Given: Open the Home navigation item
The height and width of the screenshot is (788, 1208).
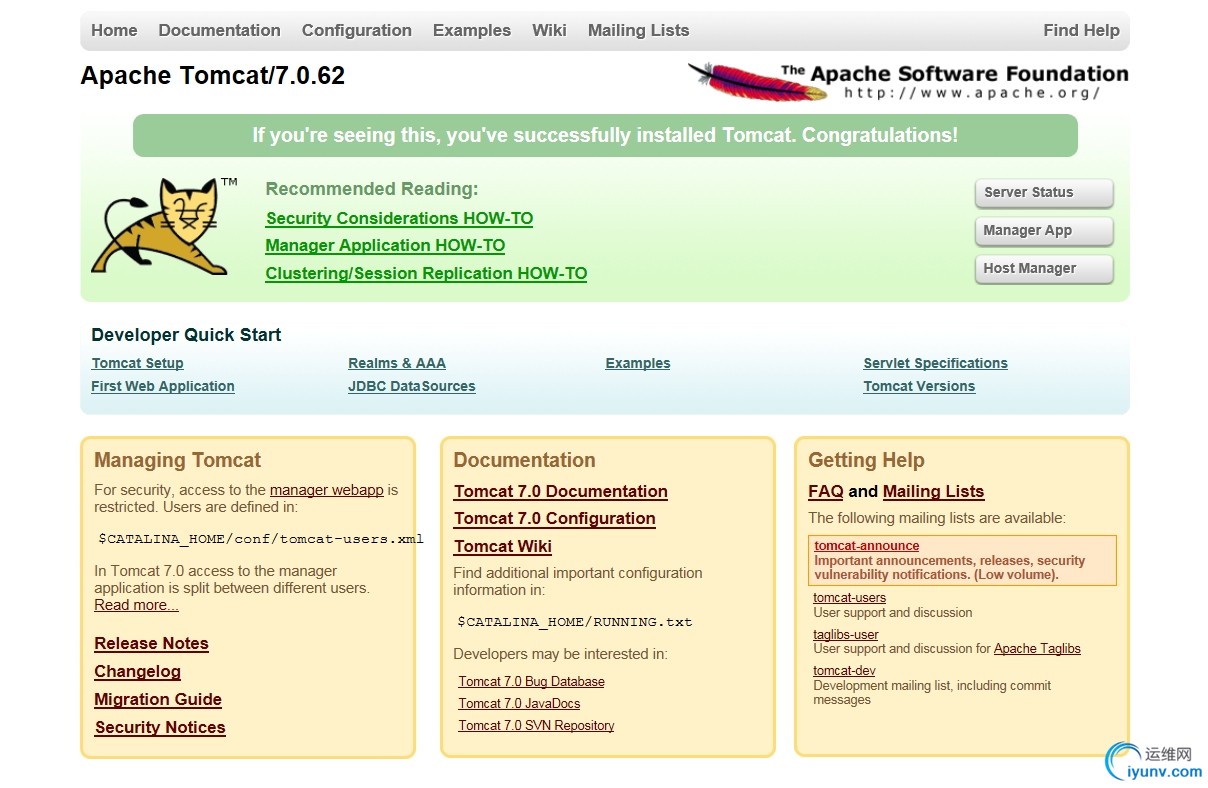Looking at the screenshot, I should [114, 30].
